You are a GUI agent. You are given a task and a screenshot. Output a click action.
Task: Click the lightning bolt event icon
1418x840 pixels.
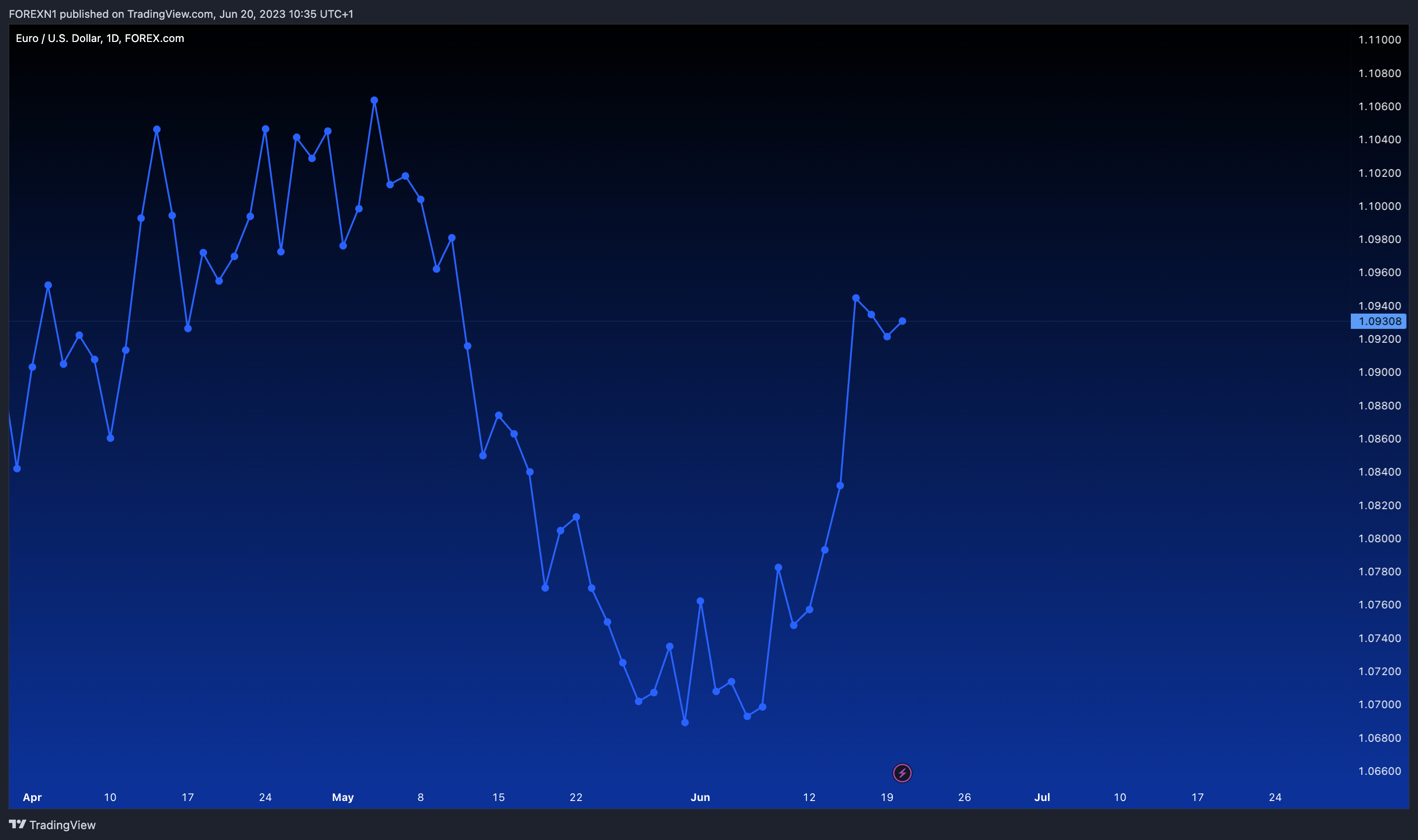coord(902,773)
